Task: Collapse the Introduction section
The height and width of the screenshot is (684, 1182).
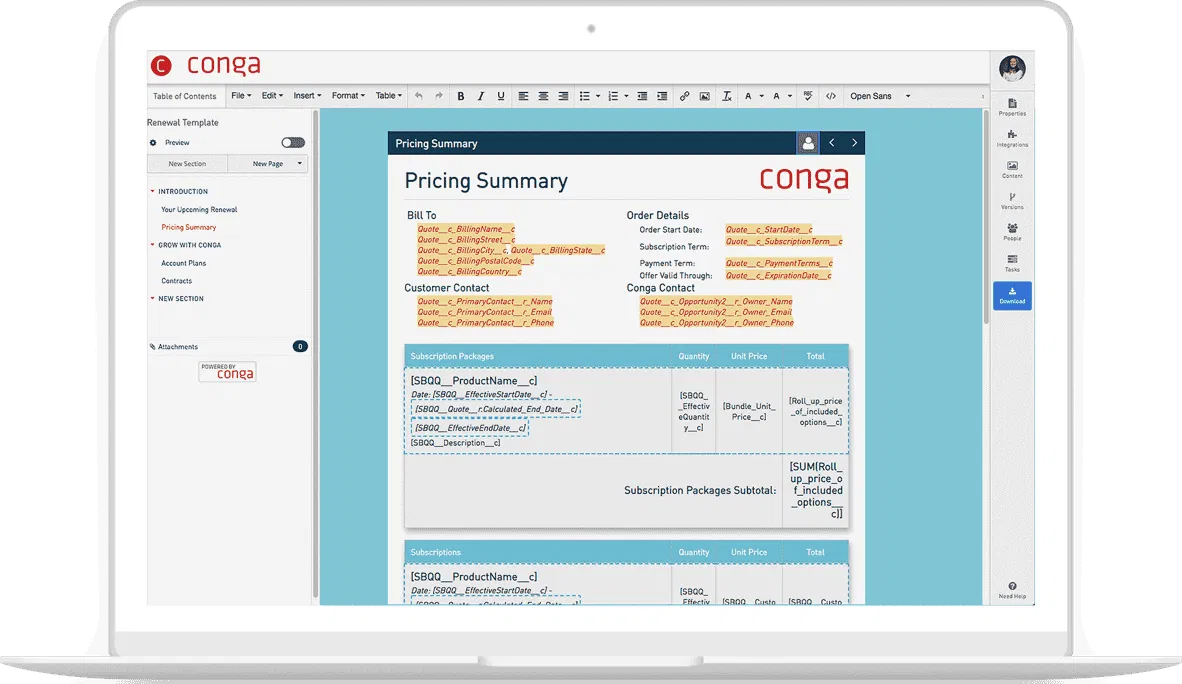Action: (153, 191)
